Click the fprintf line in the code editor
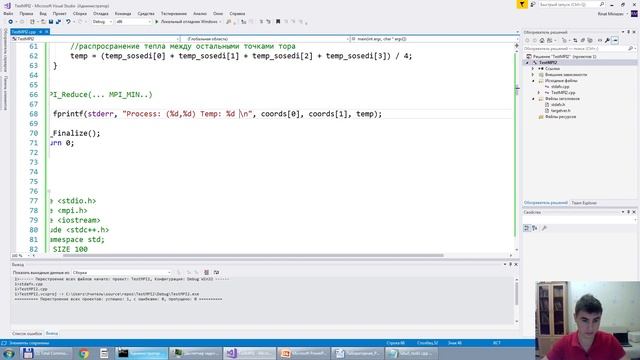Image resolution: width=640 pixels, height=360 pixels. [218, 114]
